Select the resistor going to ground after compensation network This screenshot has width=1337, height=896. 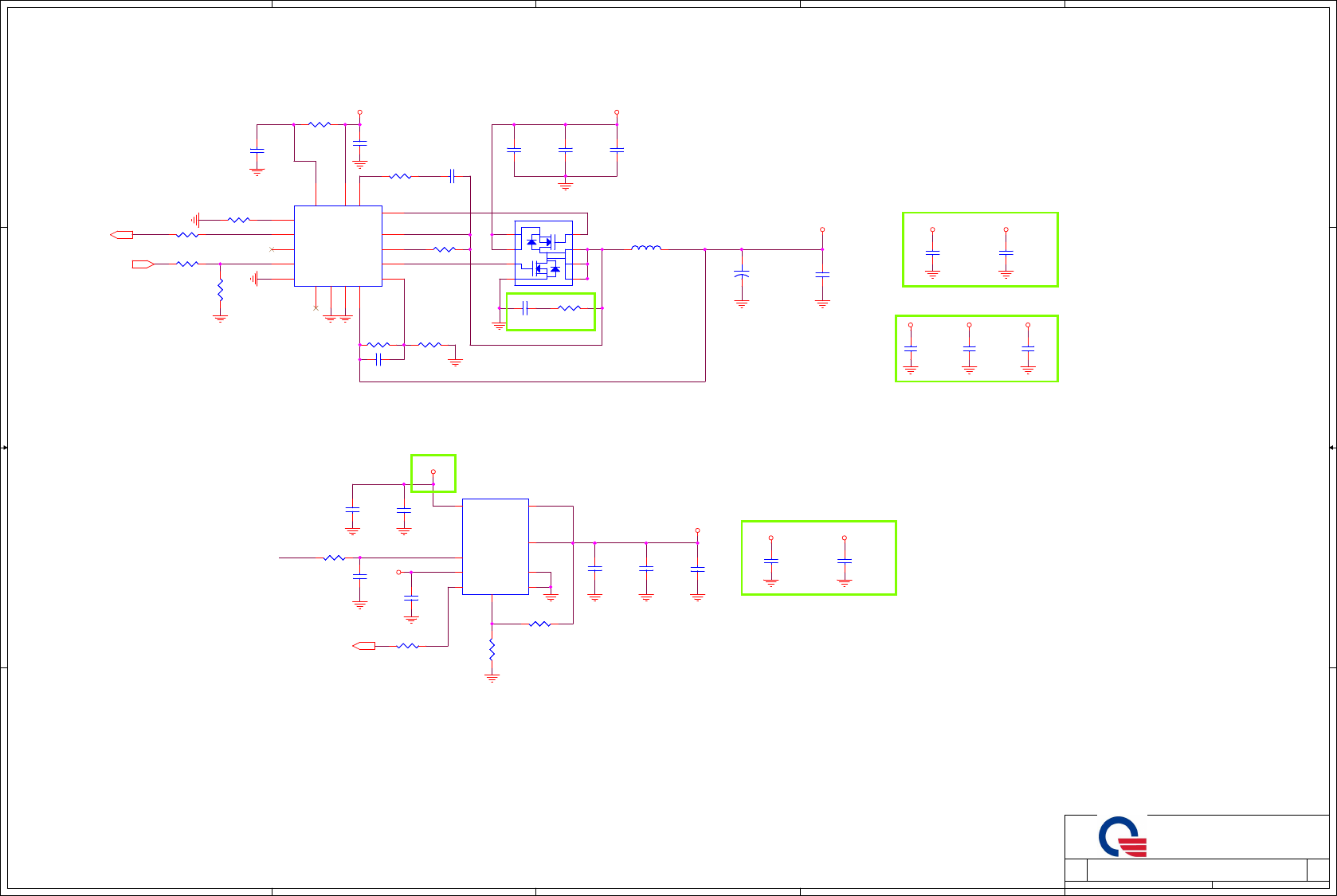coord(429,345)
